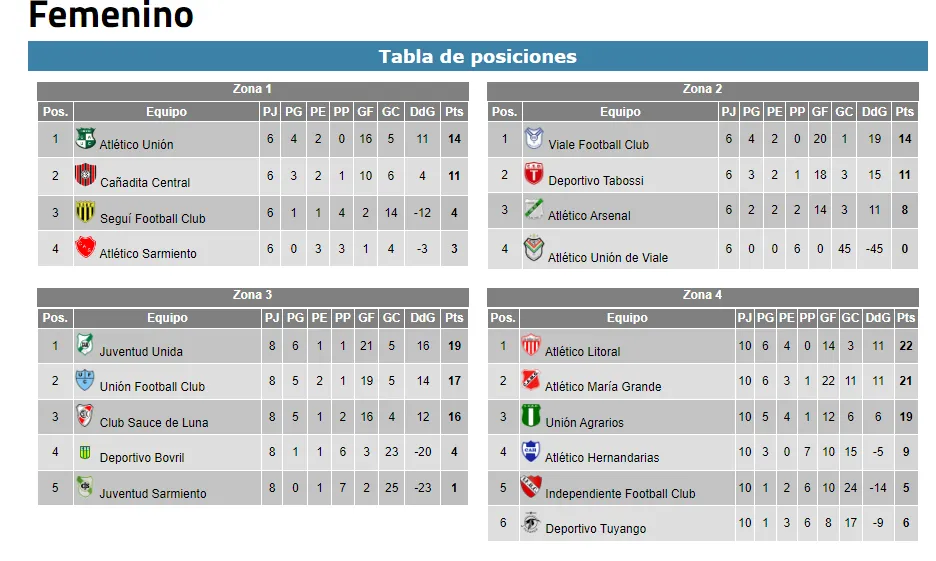Click the Independiente Football Club crest
The image size is (936, 561).
(531, 488)
